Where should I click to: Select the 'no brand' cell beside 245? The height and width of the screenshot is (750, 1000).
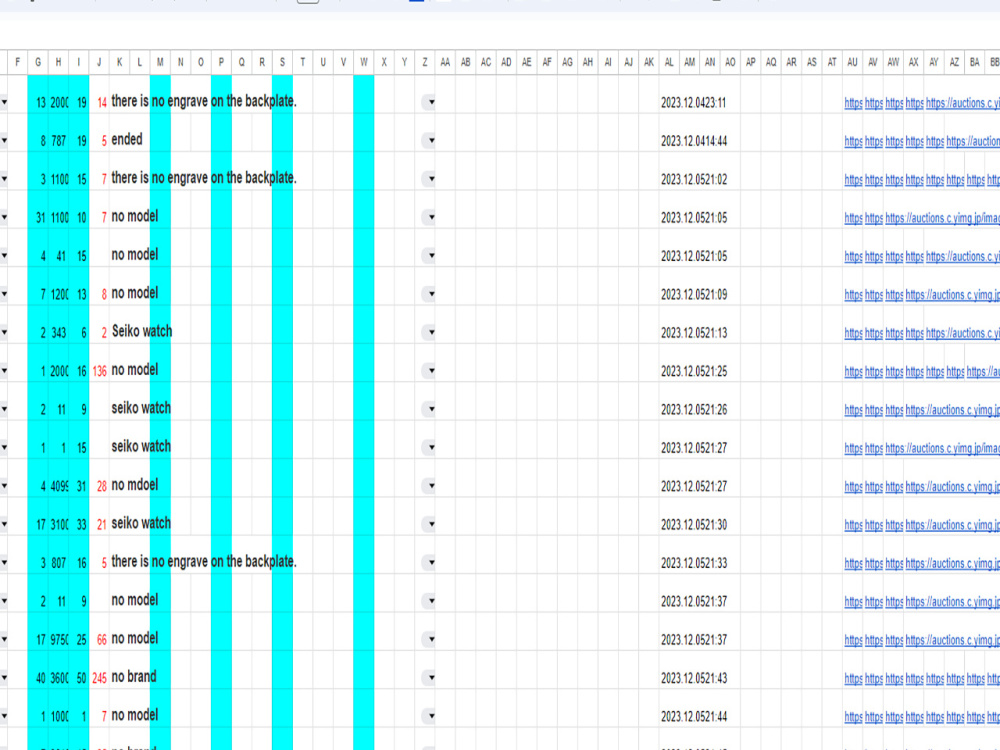pyautogui.click(x=134, y=677)
